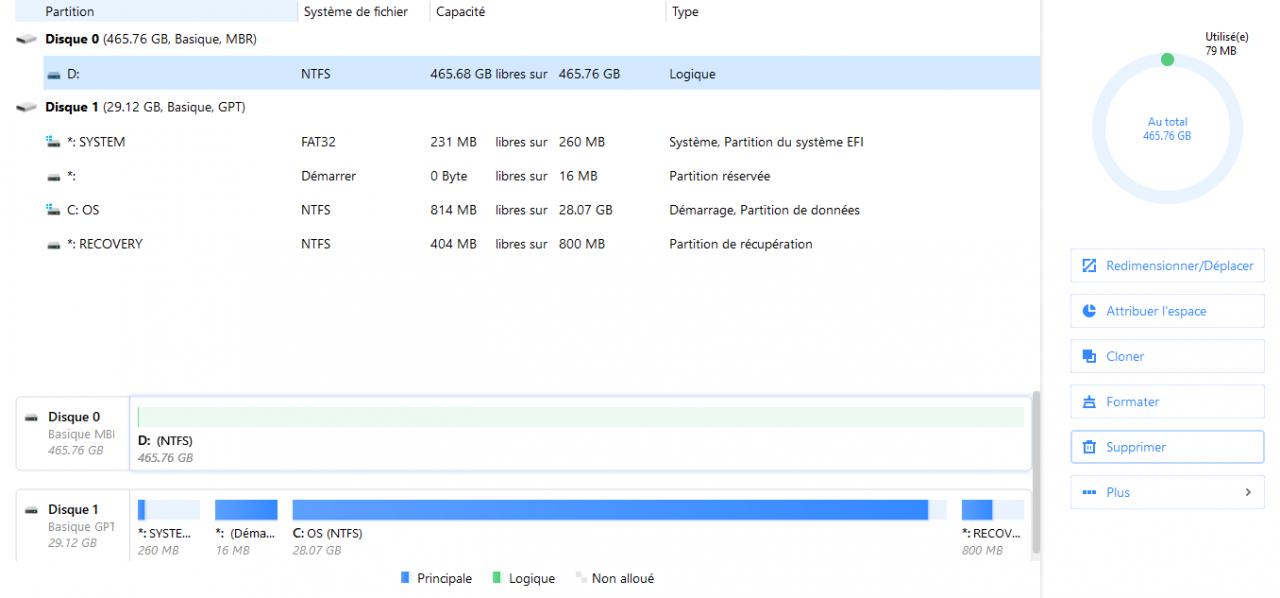The width and height of the screenshot is (1280, 598).
Task: Select the Formater button
Action: point(1167,402)
